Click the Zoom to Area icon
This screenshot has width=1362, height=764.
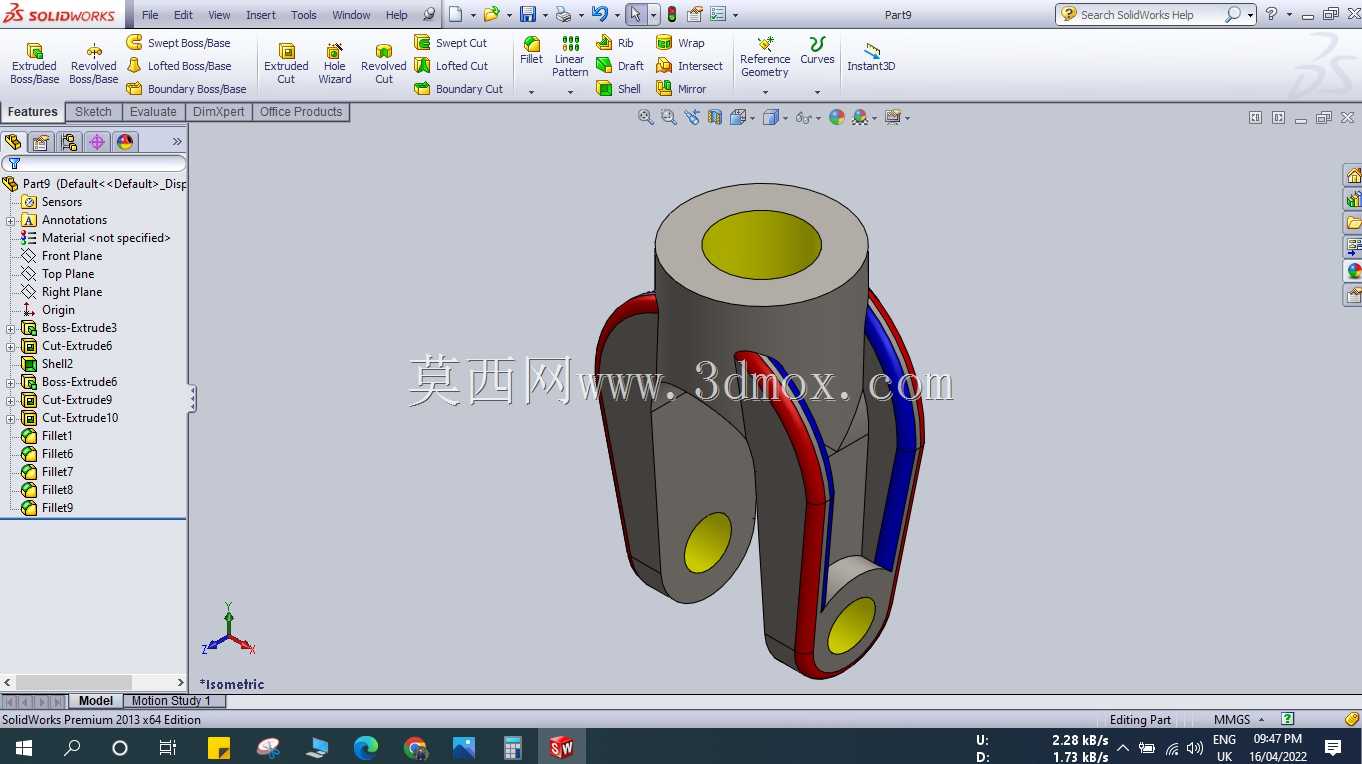(669, 117)
